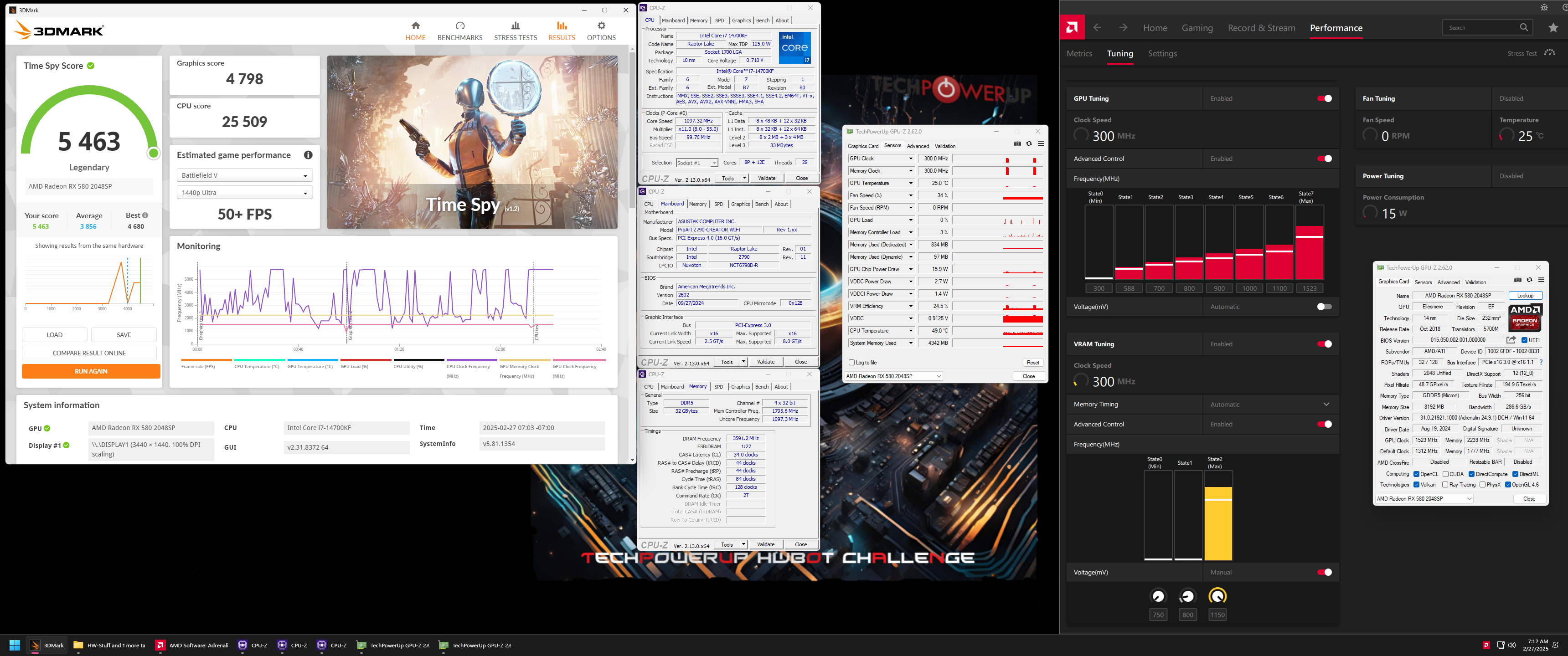1568x656 pixels.
Task: Click refresh icon in GPU-Z Graphics Card window
Action: 1529,280
